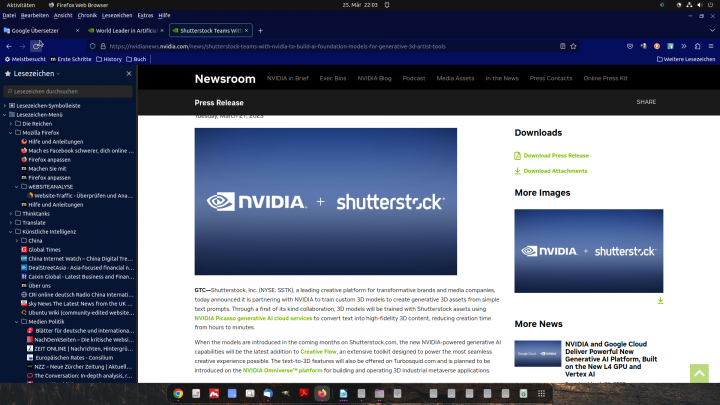Collapse the Künstliche Intelligenz folder
Image resolution: width=720 pixels, height=405 pixels.
(x=11, y=232)
